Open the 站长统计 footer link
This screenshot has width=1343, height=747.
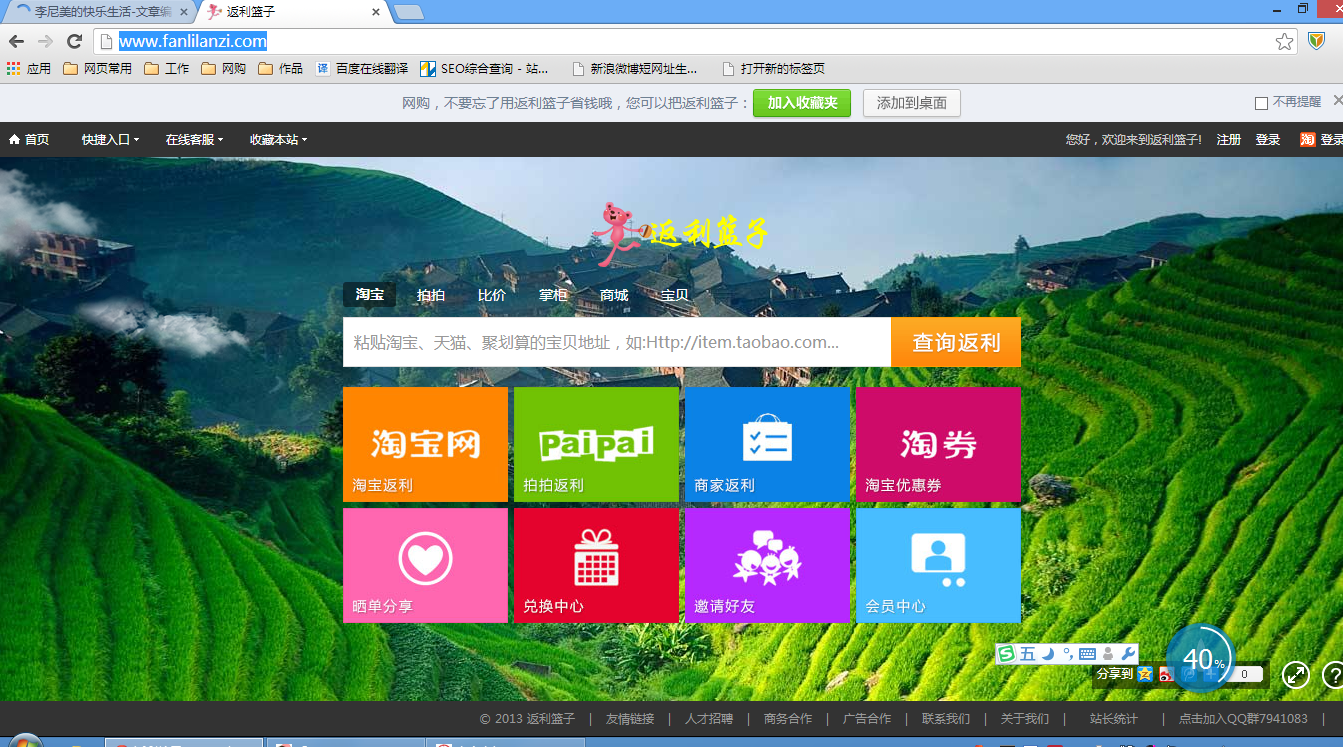(1114, 719)
